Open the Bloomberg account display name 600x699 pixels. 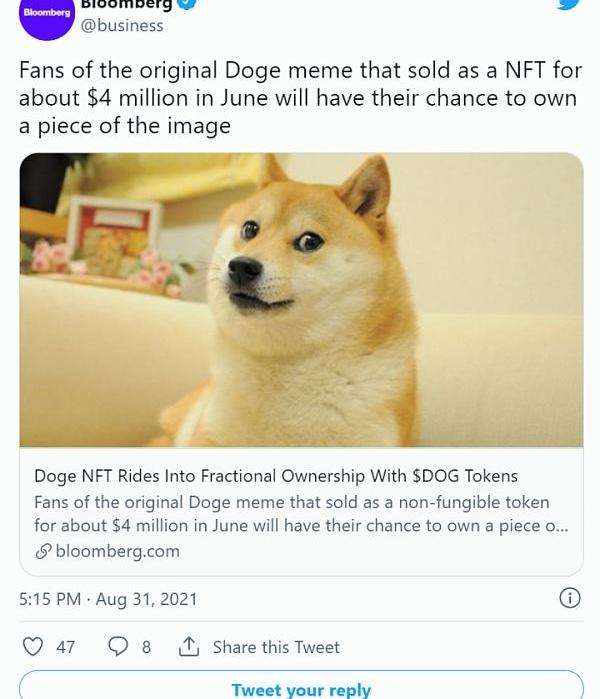[x=126, y=4]
